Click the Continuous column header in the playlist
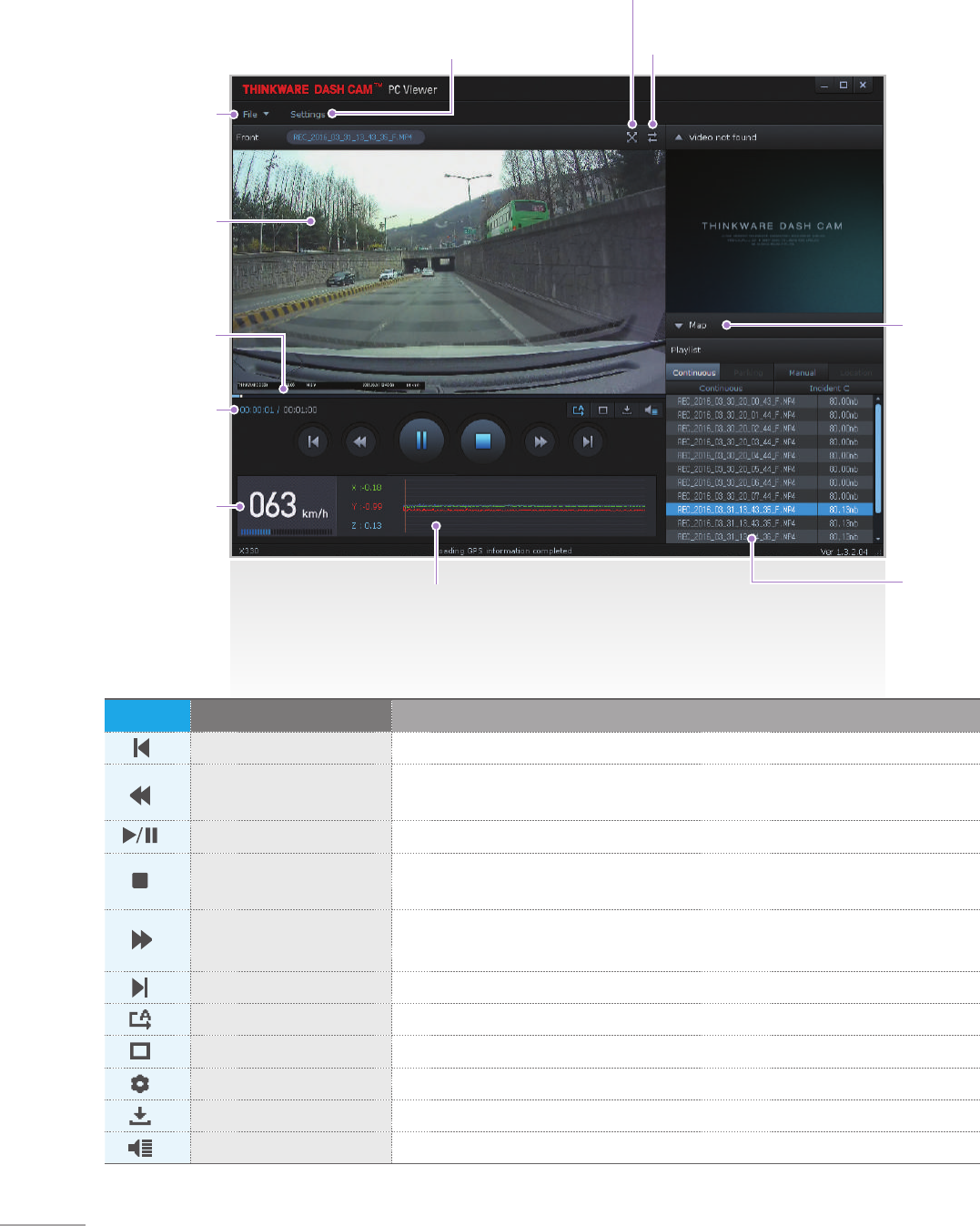Screen dimensions: 980x1226 721,389
